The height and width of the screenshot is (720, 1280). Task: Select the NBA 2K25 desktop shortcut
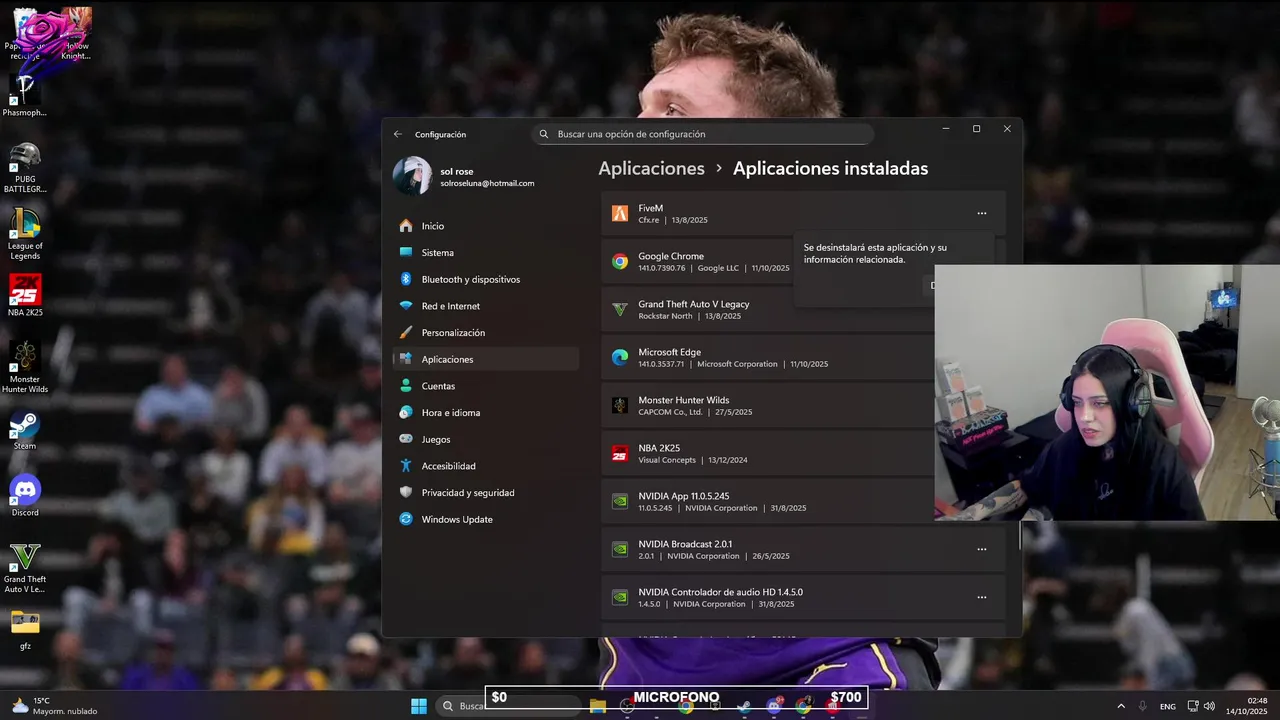click(25, 295)
